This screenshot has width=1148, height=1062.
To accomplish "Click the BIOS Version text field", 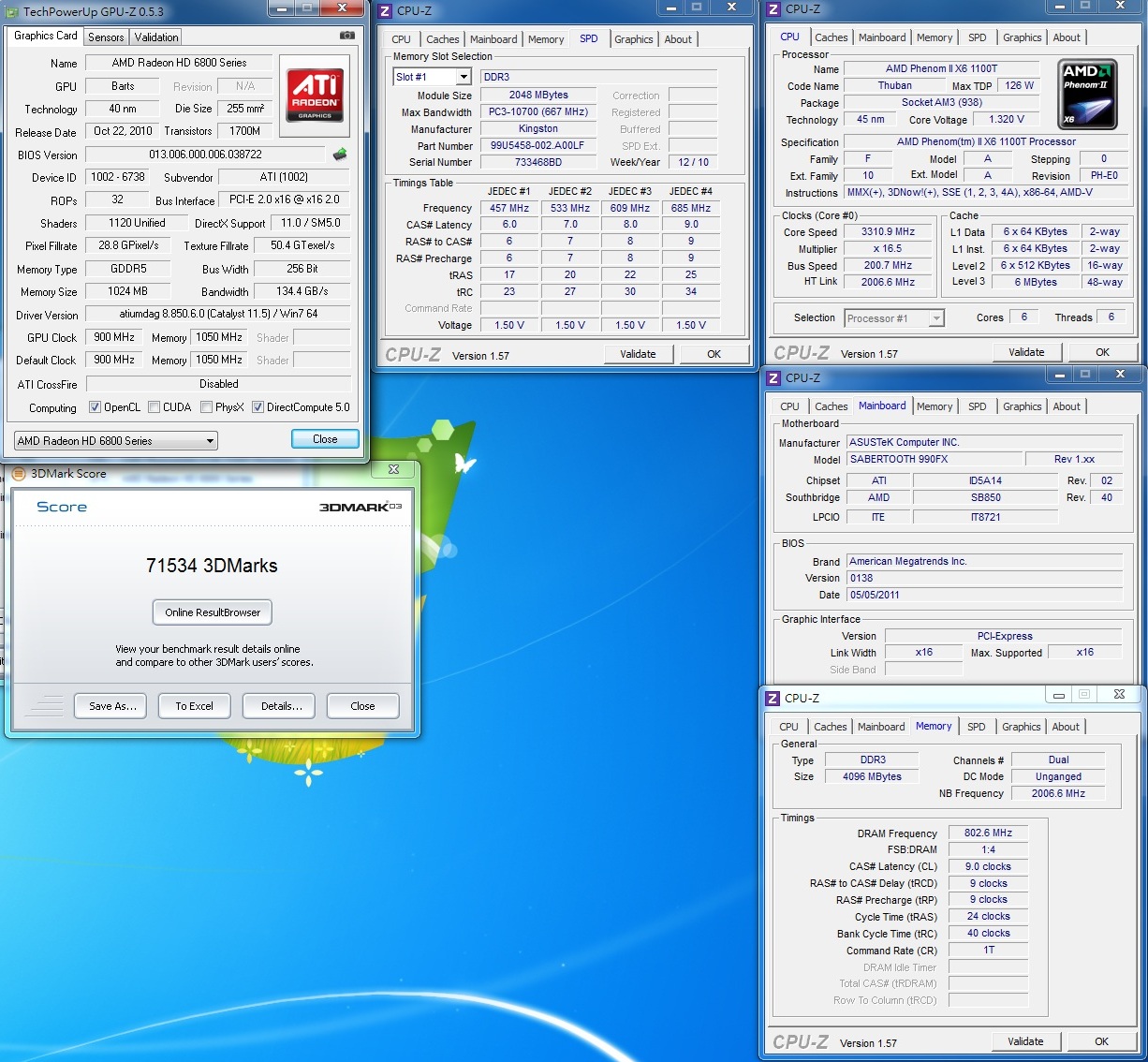I will point(205,155).
